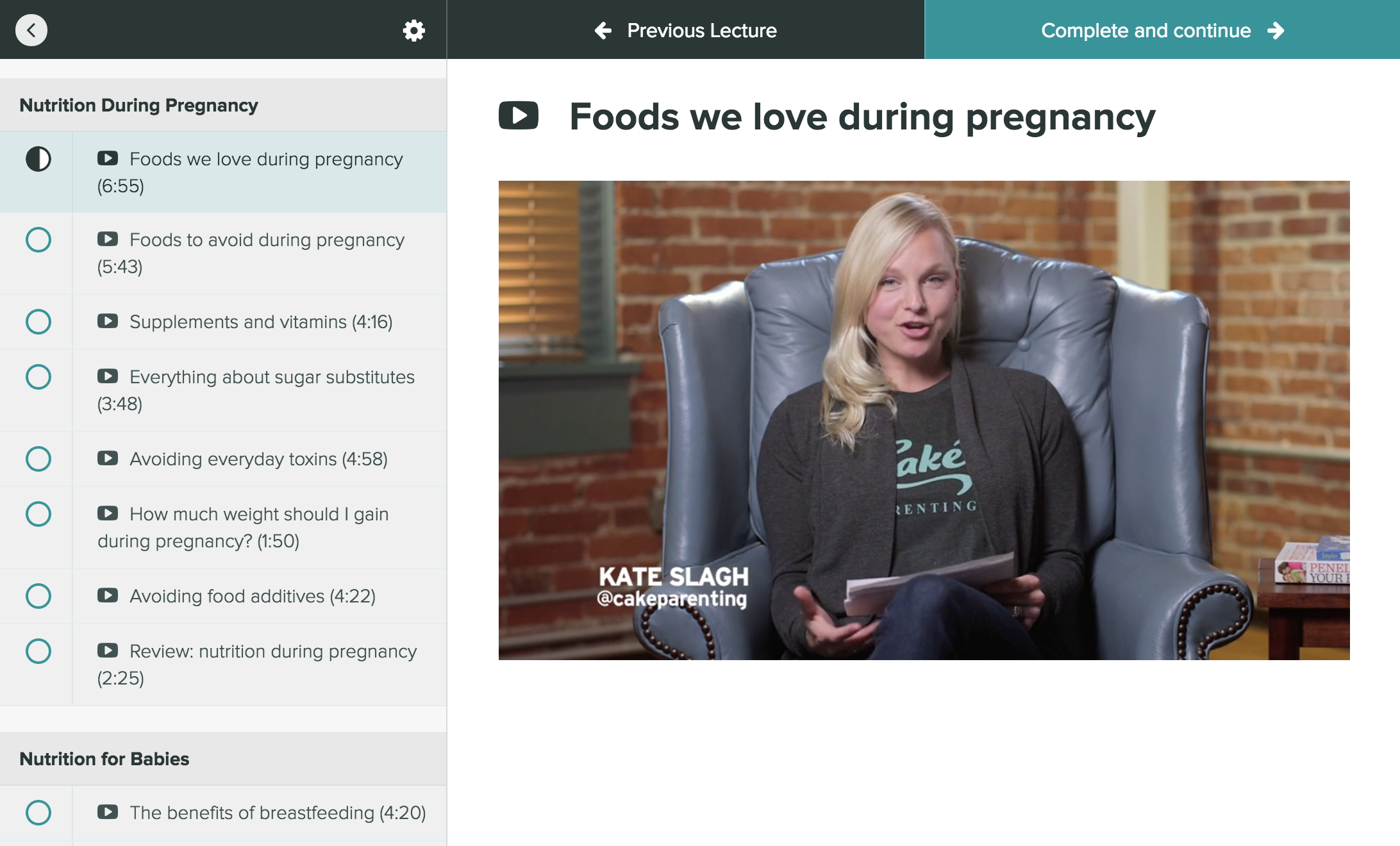
Task: Go to Previous Lecture
Action: 686,30
